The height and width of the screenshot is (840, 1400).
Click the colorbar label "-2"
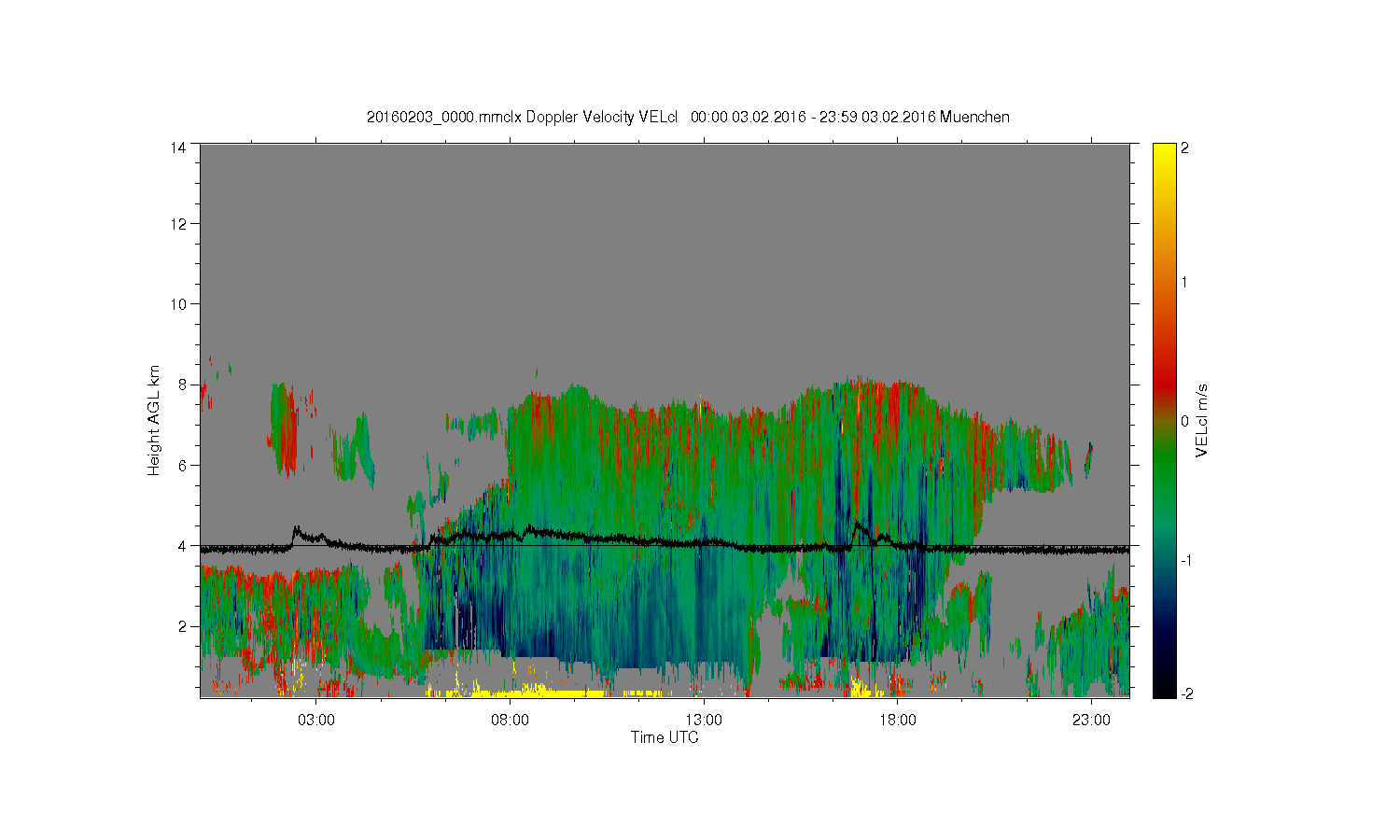[1186, 693]
